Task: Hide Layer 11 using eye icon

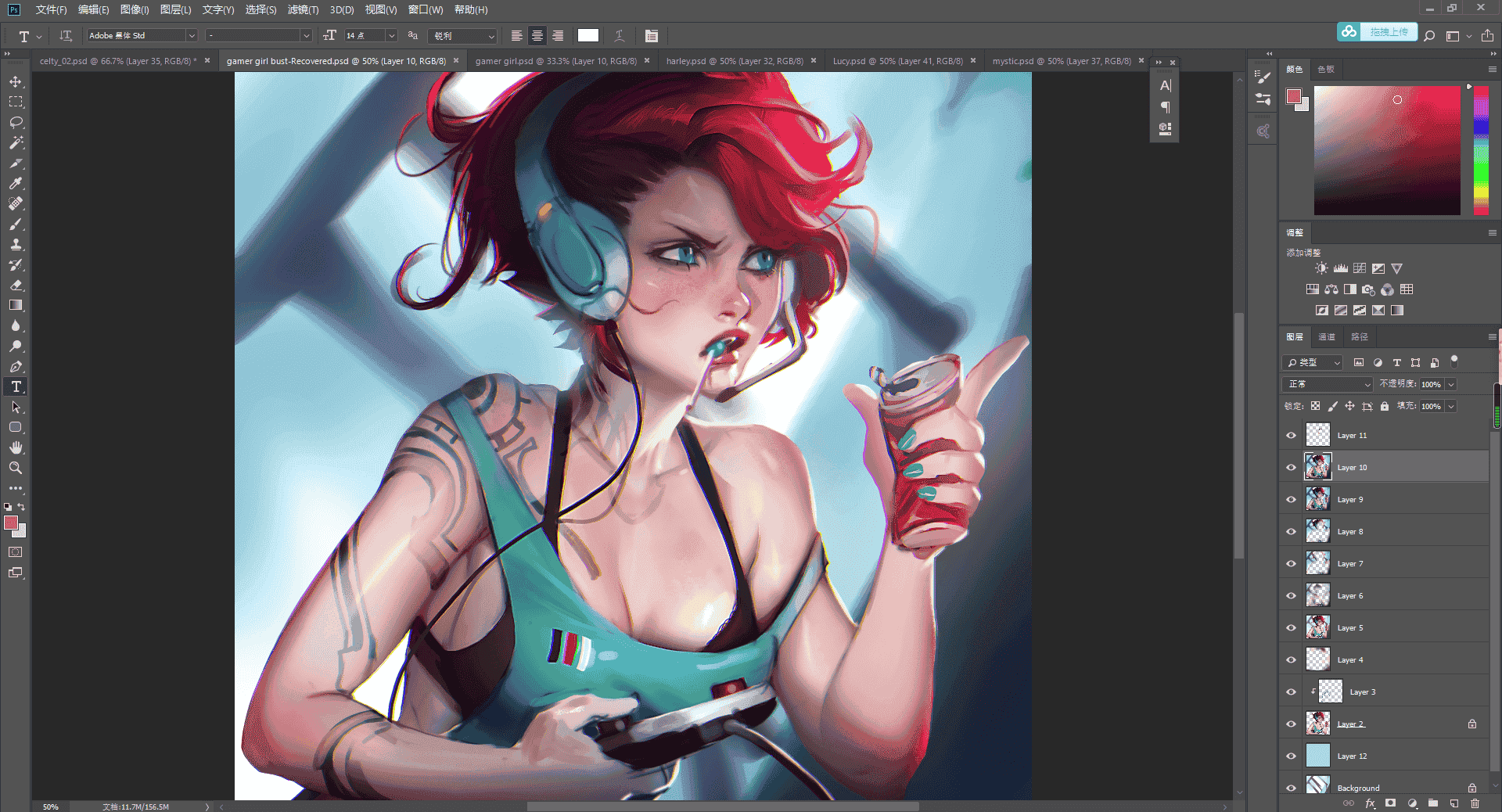Action: (1292, 436)
